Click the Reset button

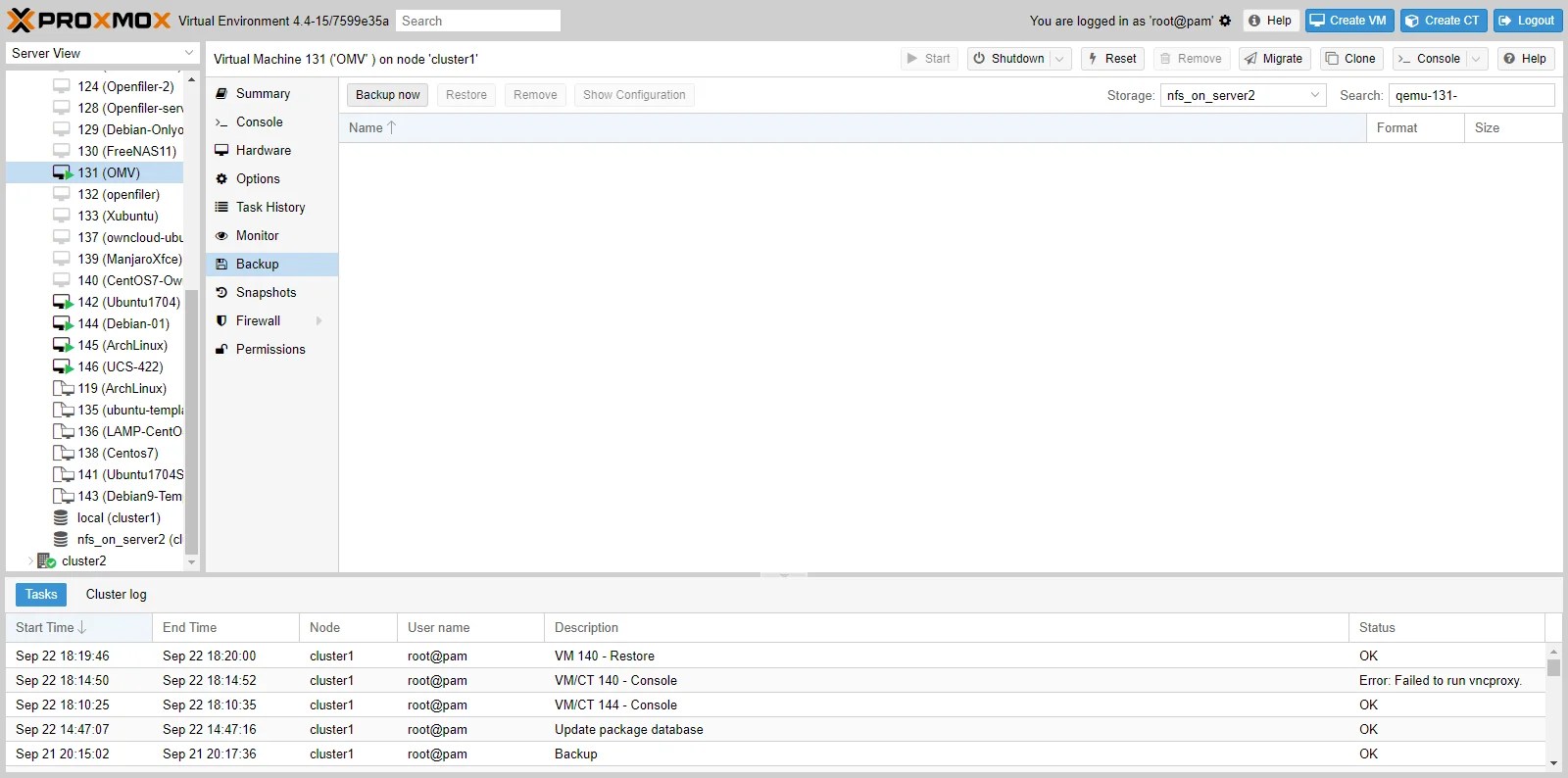[1112, 59]
